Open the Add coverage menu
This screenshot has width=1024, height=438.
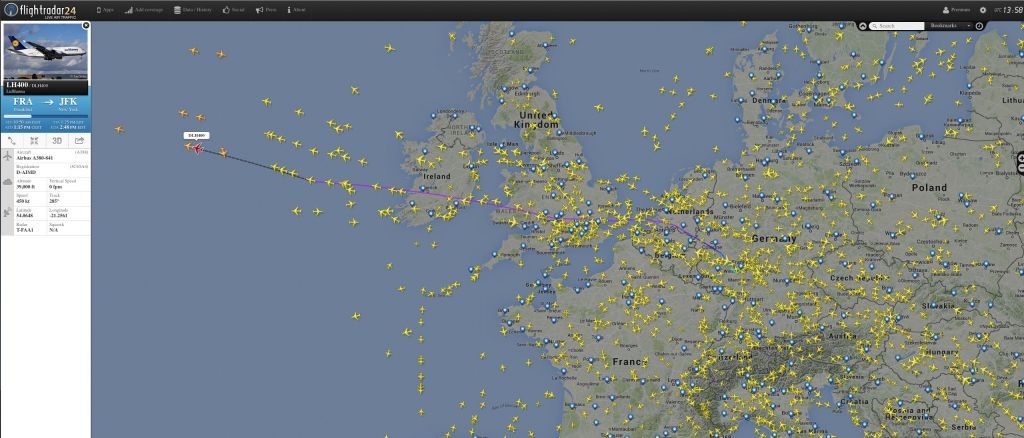pyautogui.click(x=144, y=10)
